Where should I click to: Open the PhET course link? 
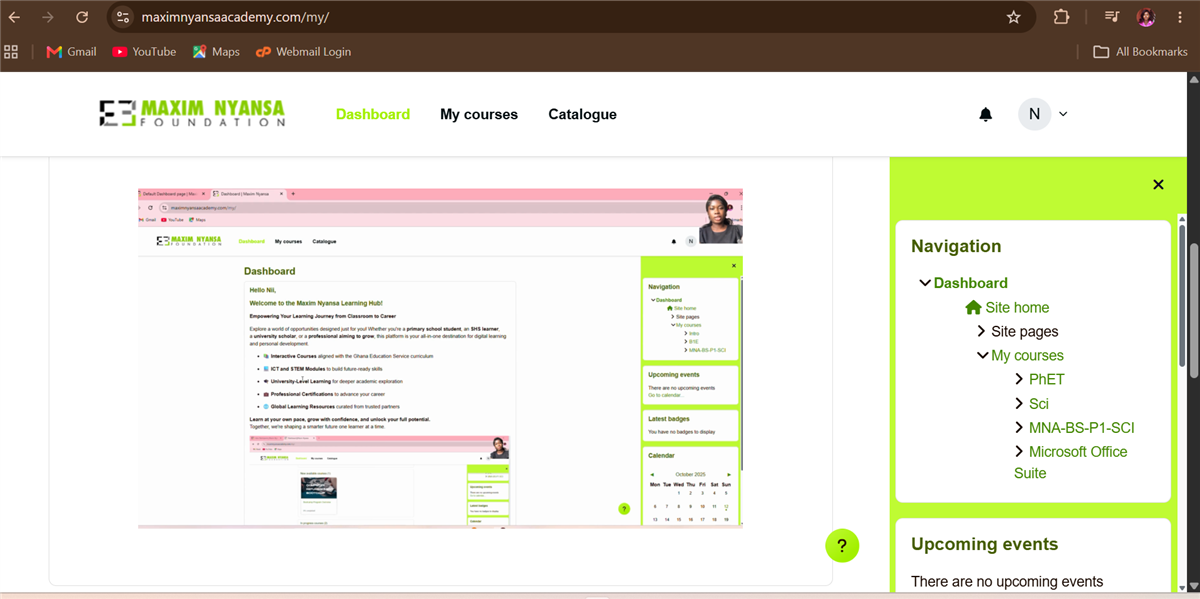click(x=1047, y=379)
